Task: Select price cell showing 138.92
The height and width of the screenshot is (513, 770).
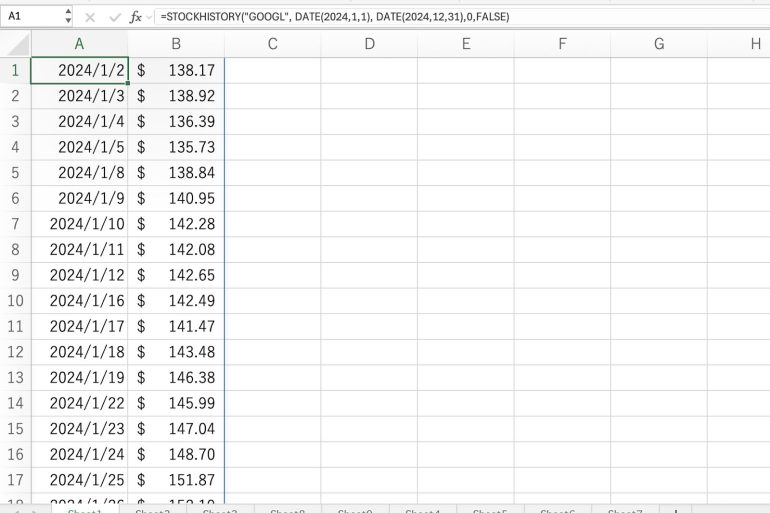Action: (176, 96)
